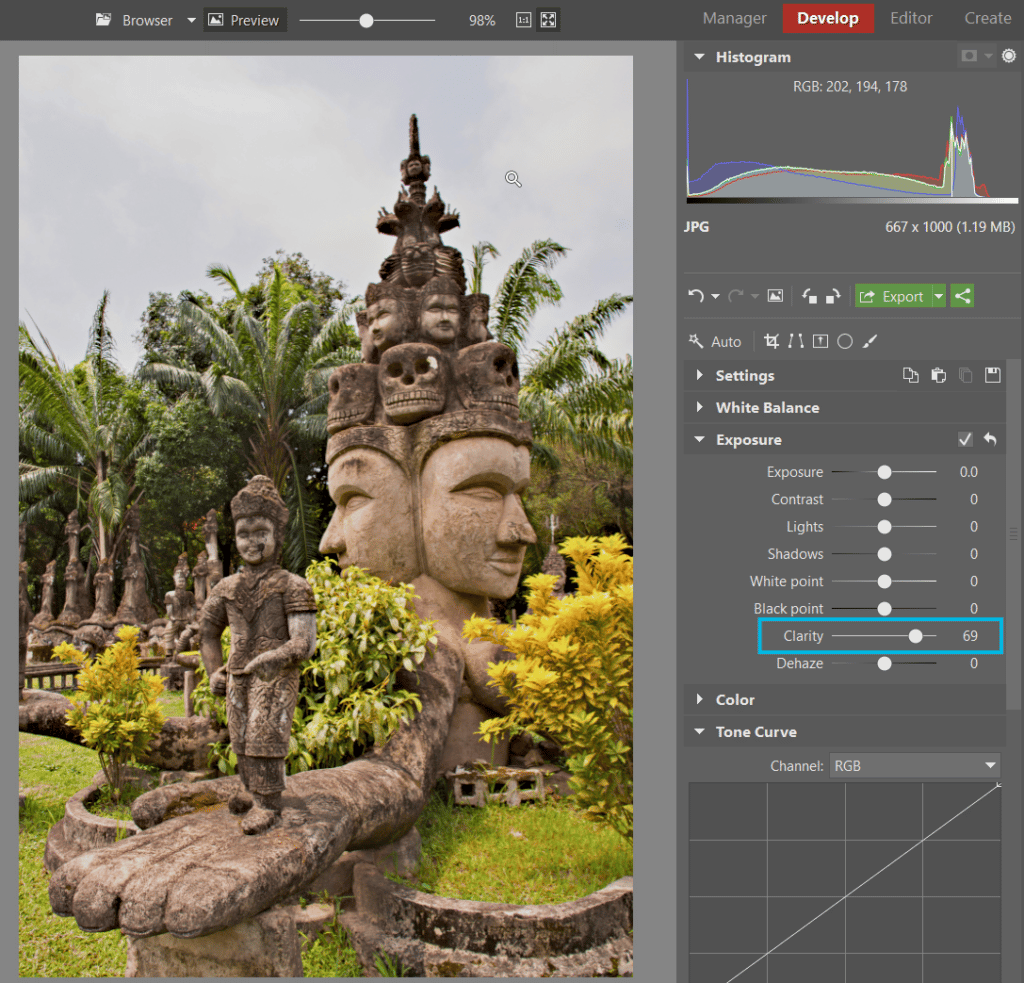The height and width of the screenshot is (983, 1024).
Task: Undo the last adjustment
Action: pyautogui.click(x=696, y=296)
